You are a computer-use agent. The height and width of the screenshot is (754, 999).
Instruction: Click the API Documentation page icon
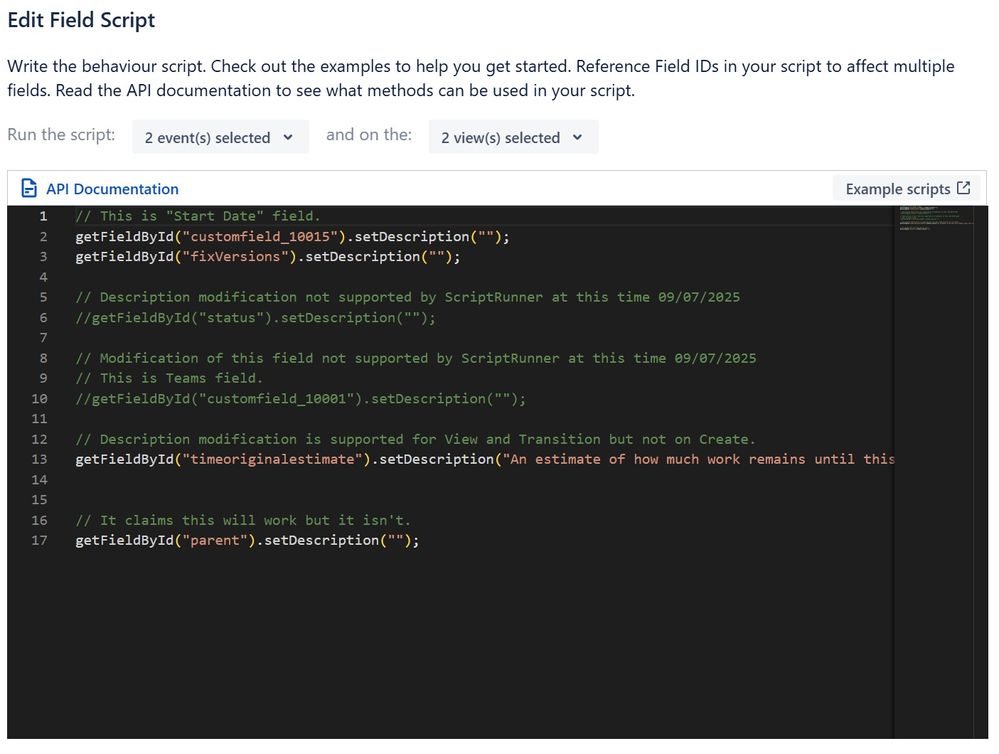coord(29,189)
